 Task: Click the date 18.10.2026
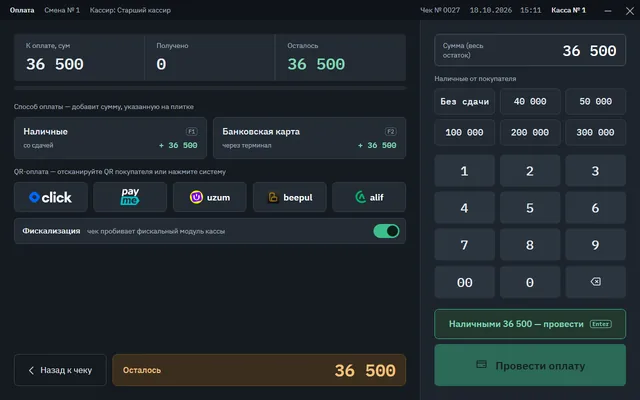pyautogui.click(x=491, y=10)
